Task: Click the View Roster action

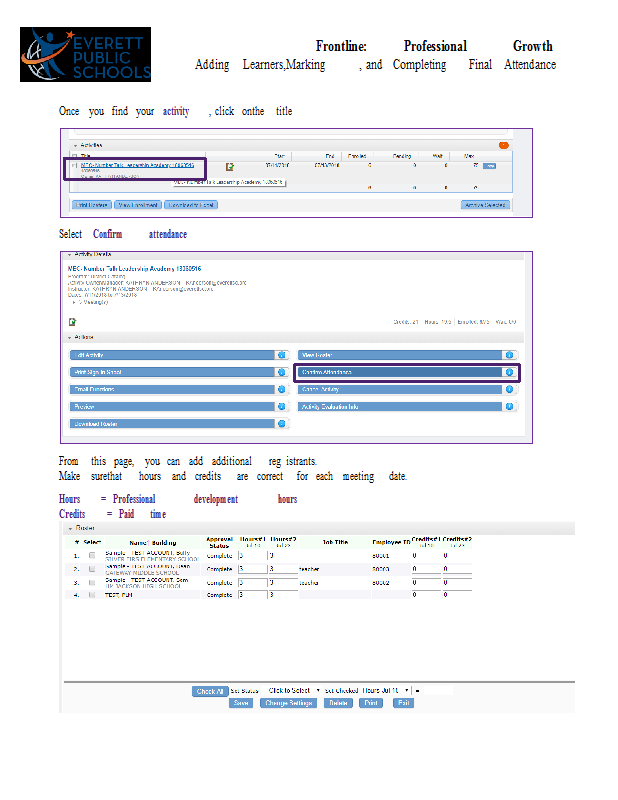Action: coord(400,355)
